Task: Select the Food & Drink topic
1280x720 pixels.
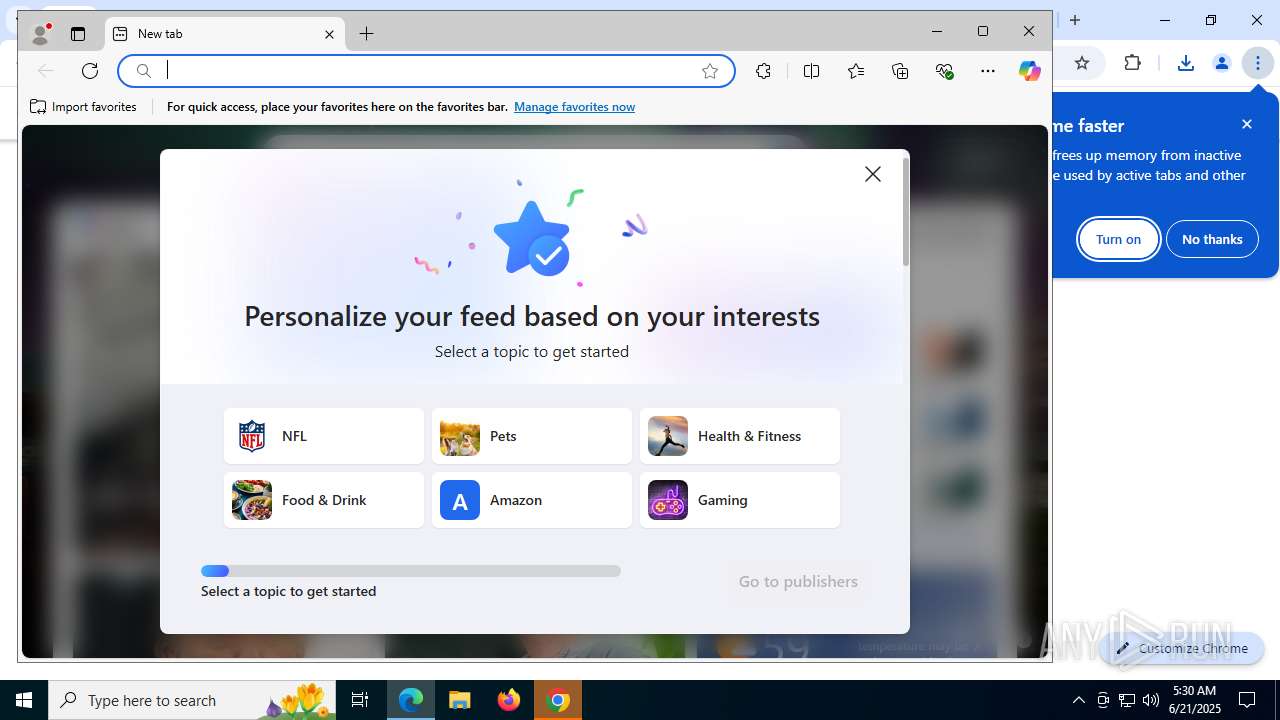Action: [x=324, y=500]
